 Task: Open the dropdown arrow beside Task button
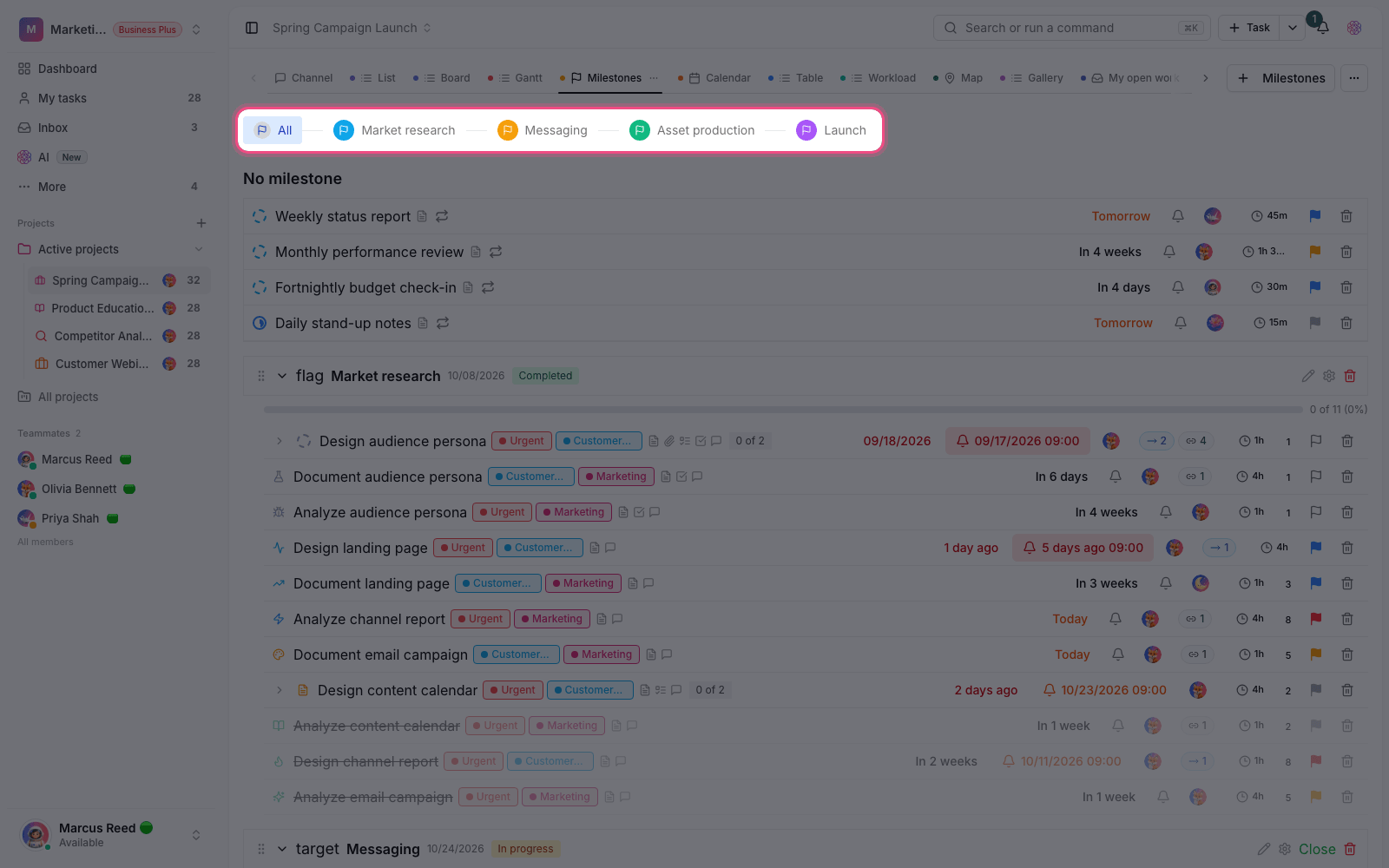click(x=1293, y=28)
